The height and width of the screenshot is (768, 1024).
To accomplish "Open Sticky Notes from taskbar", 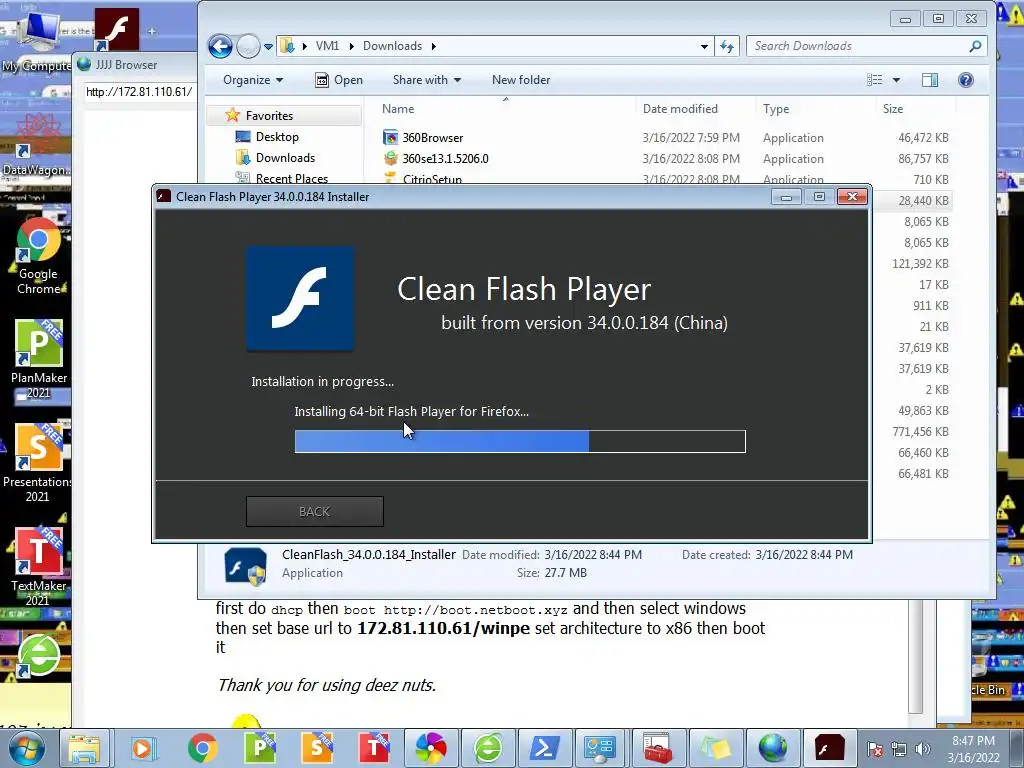I will point(714,748).
